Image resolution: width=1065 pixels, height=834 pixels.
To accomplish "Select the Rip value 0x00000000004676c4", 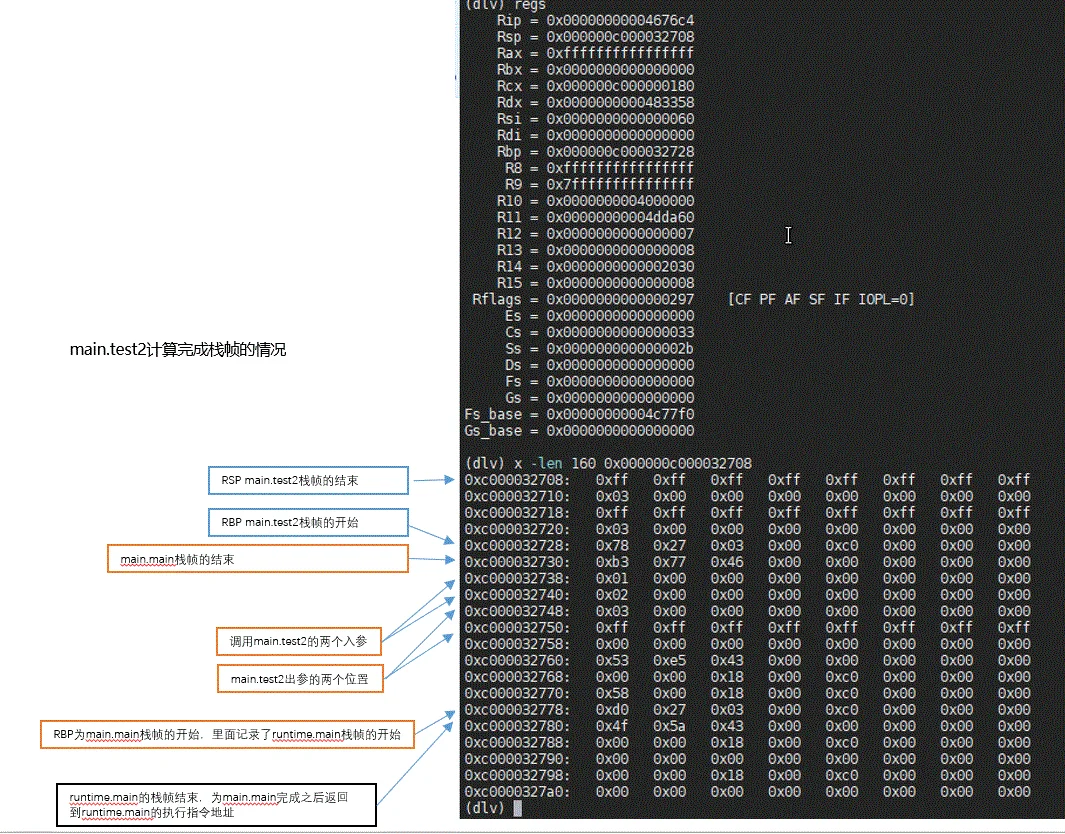I will click(620, 20).
